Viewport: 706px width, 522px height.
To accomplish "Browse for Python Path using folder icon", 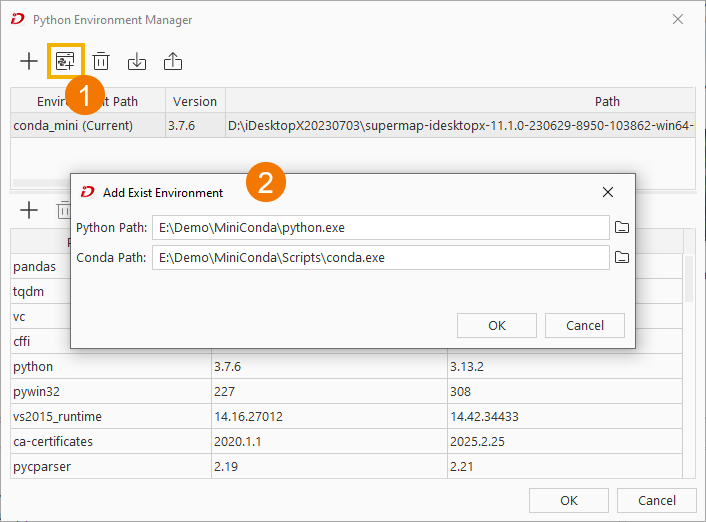I will tap(622, 228).
